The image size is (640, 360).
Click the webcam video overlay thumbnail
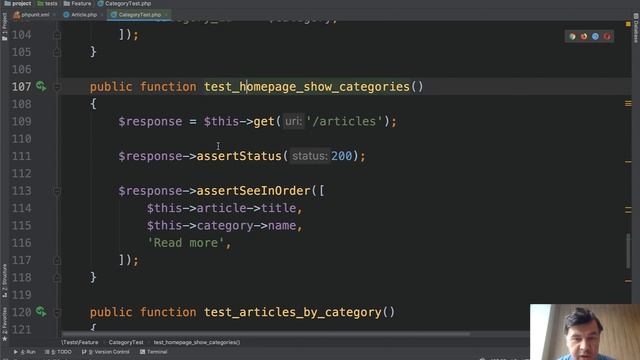click(x=585, y=332)
